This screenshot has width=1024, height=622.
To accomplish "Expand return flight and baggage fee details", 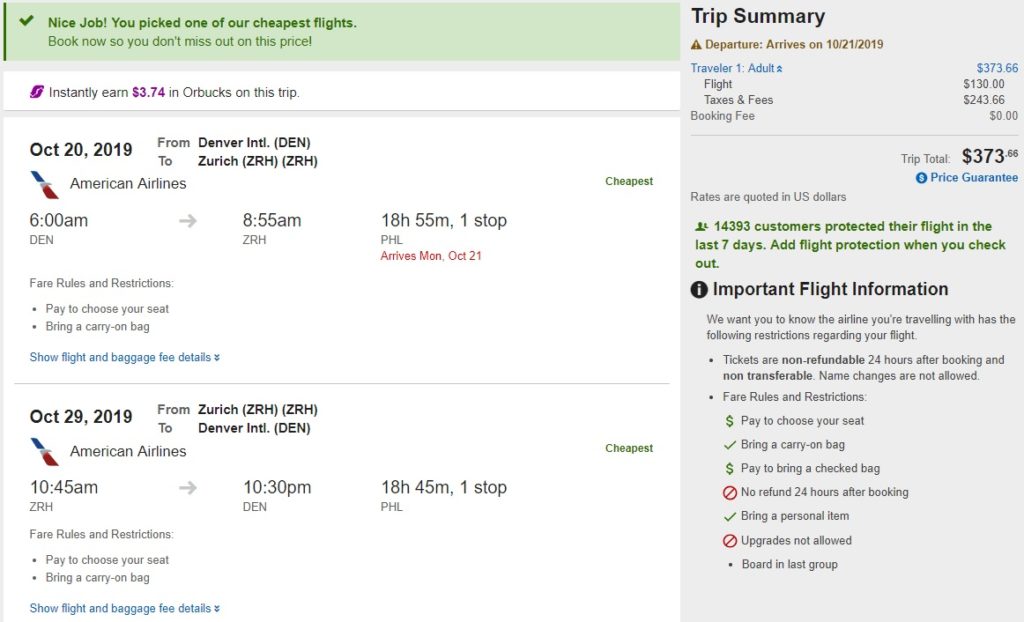I will 124,608.
